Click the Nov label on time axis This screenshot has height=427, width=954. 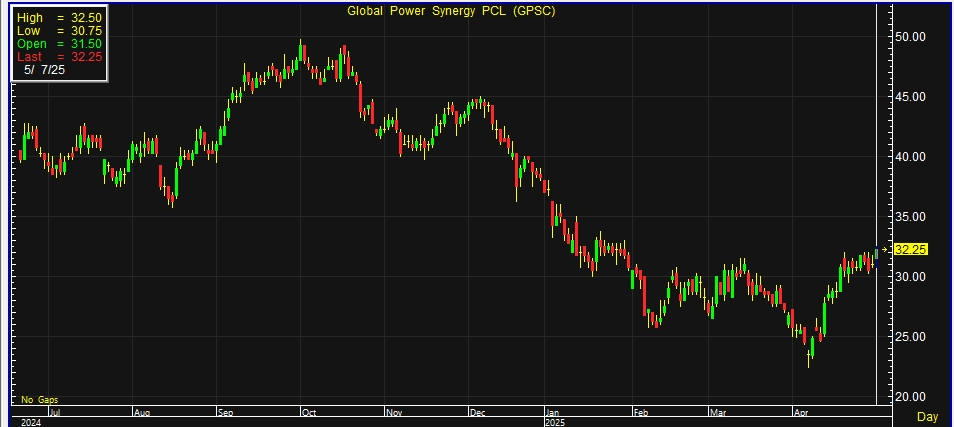coord(394,412)
